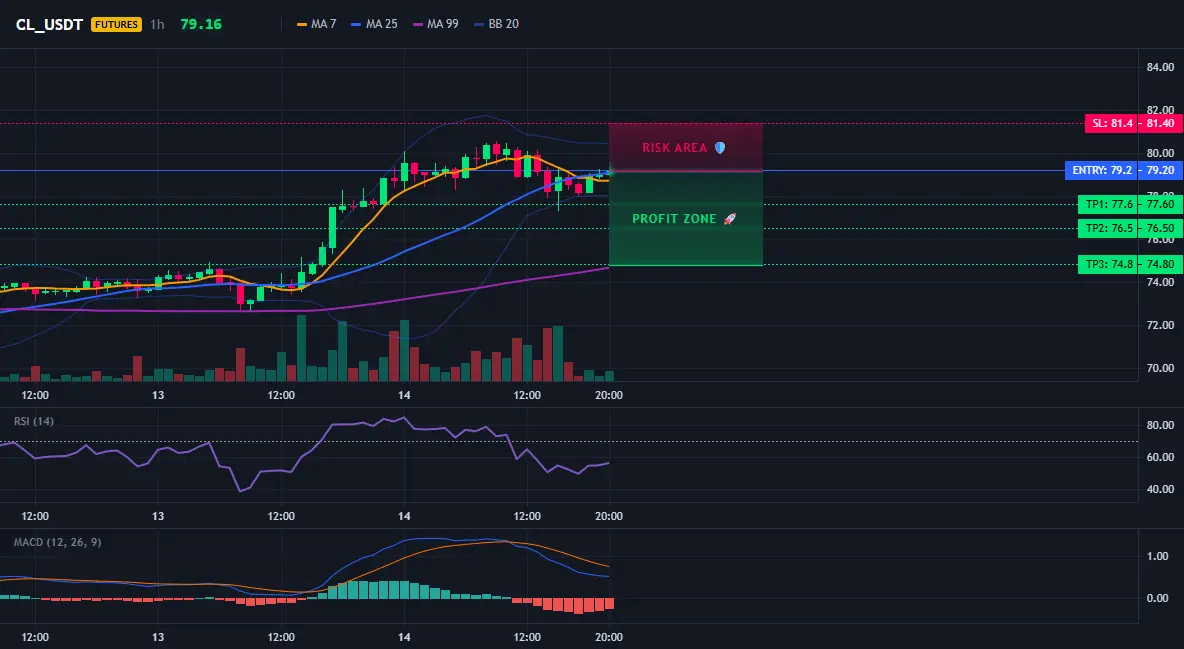1184x649 pixels.
Task: Click the 72.00 price axis label
Action: pyautogui.click(x=1161, y=326)
